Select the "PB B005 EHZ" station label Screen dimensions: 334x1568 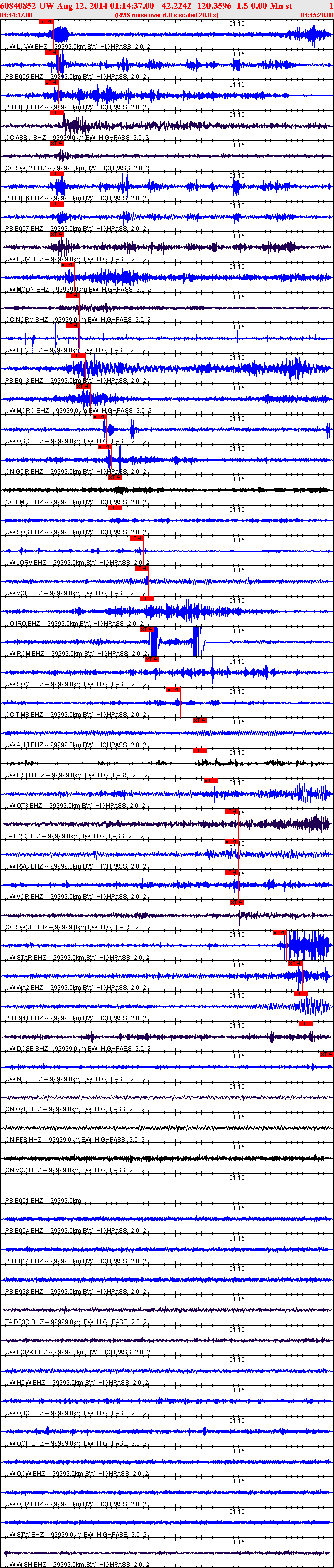(24, 77)
